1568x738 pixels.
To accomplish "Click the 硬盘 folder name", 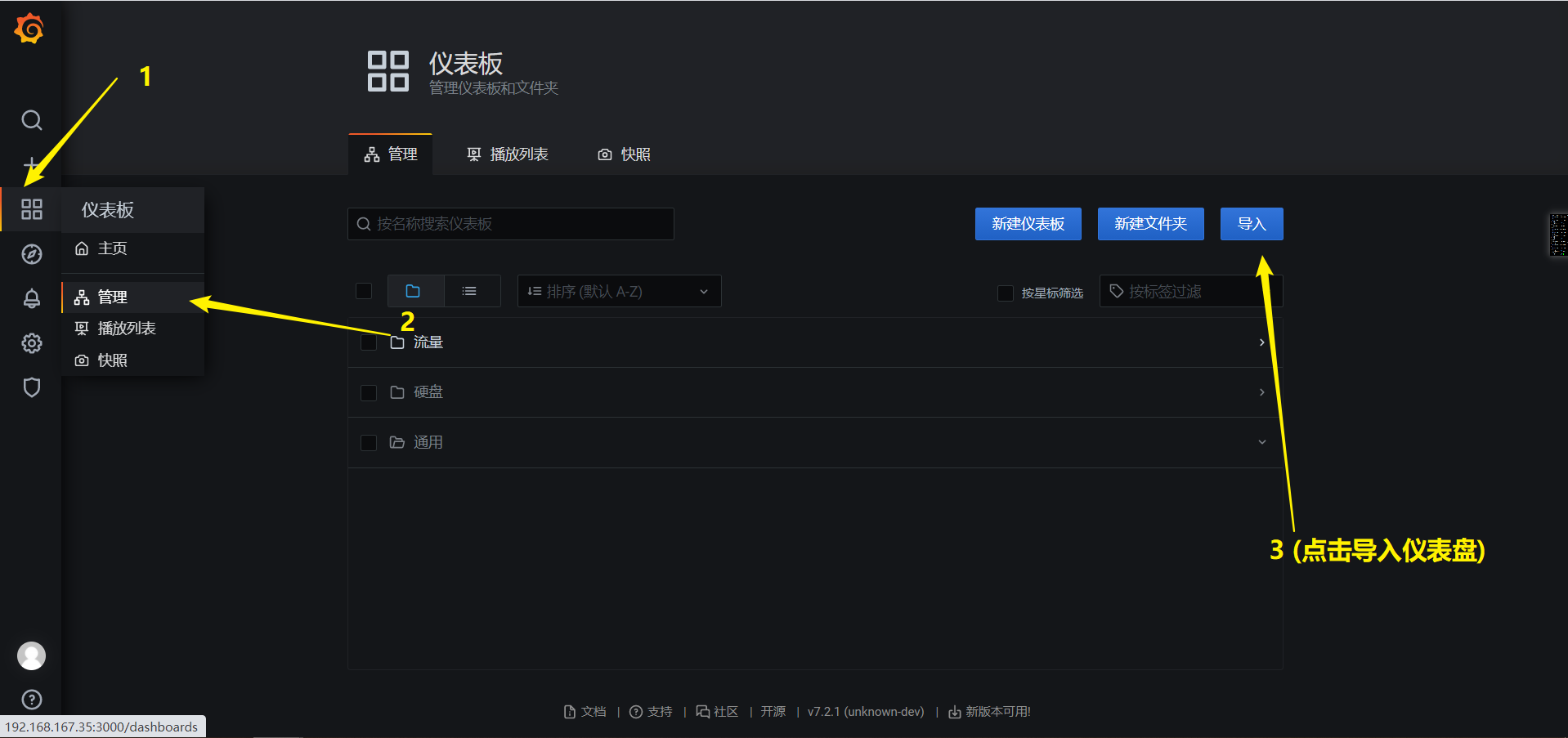I will (x=428, y=392).
